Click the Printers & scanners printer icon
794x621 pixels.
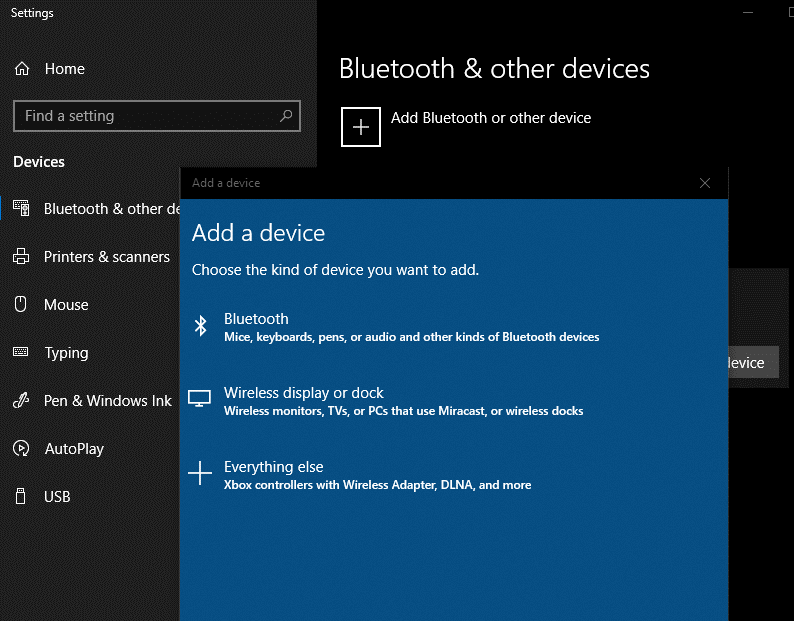(21, 256)
